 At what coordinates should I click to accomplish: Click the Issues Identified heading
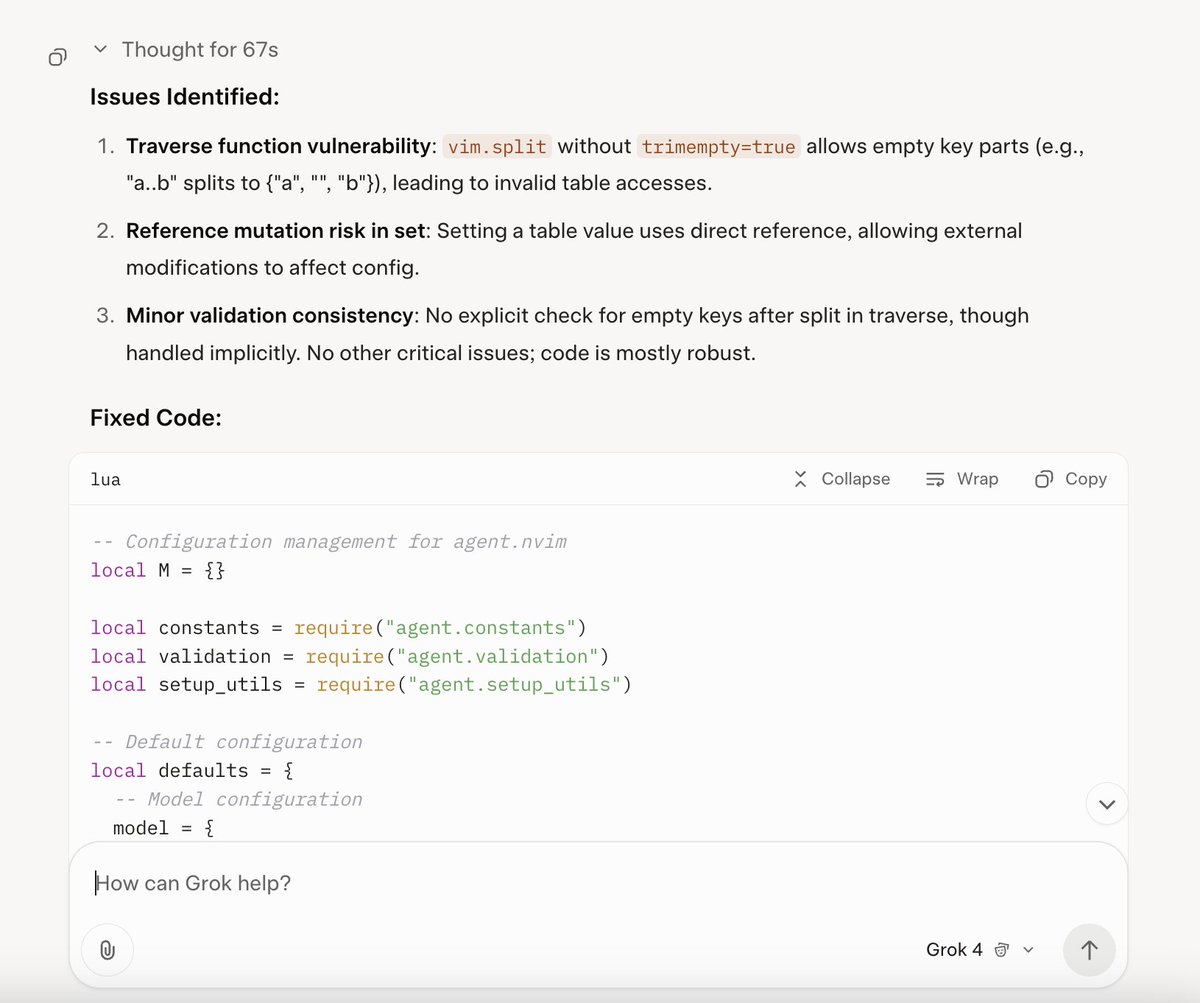[x=184, y=97]
